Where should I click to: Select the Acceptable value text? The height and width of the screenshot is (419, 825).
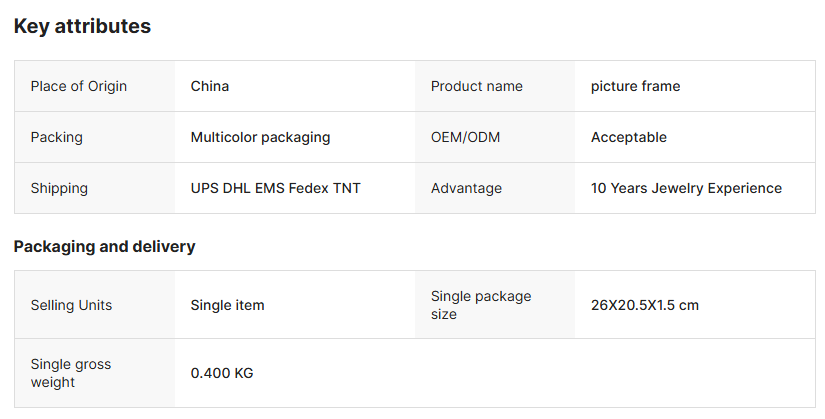tap(628, 137)
